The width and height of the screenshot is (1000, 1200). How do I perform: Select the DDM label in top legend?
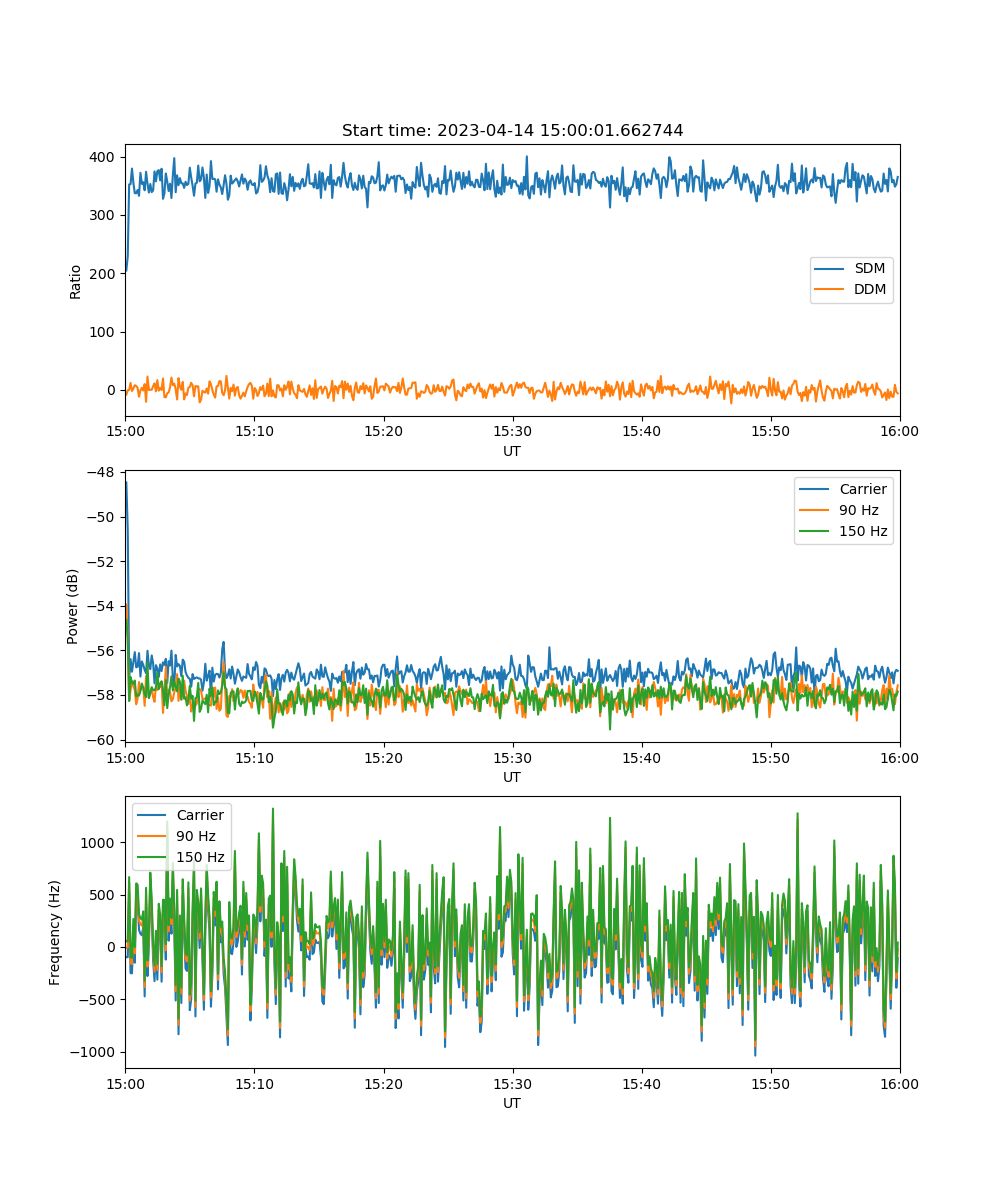tap(871, 290)
